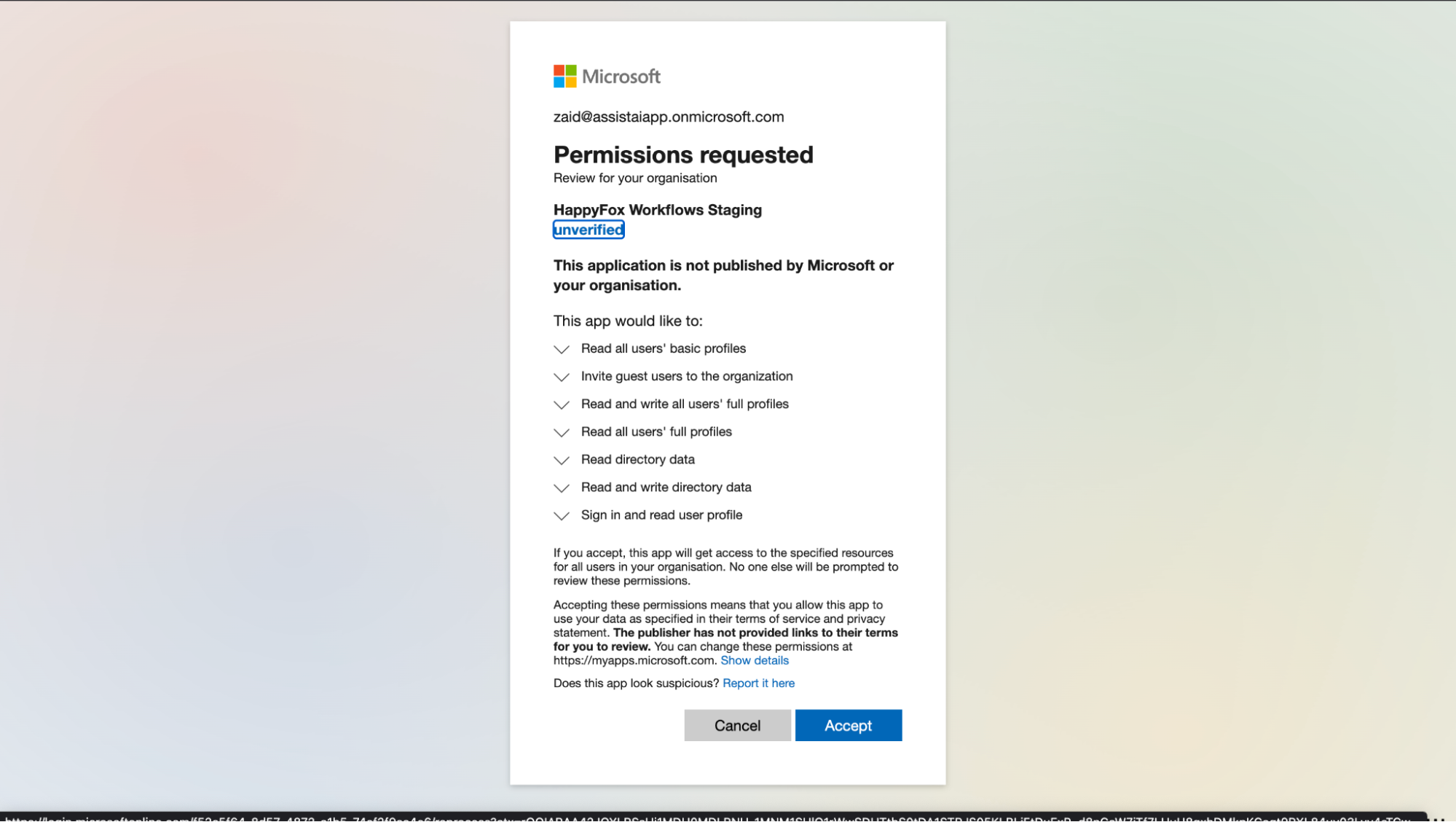The width and height of the screenshot is (1456, 822).
Task: Expand 'Sign in and read user profile' chevron
Action: (x=562, y=516)
